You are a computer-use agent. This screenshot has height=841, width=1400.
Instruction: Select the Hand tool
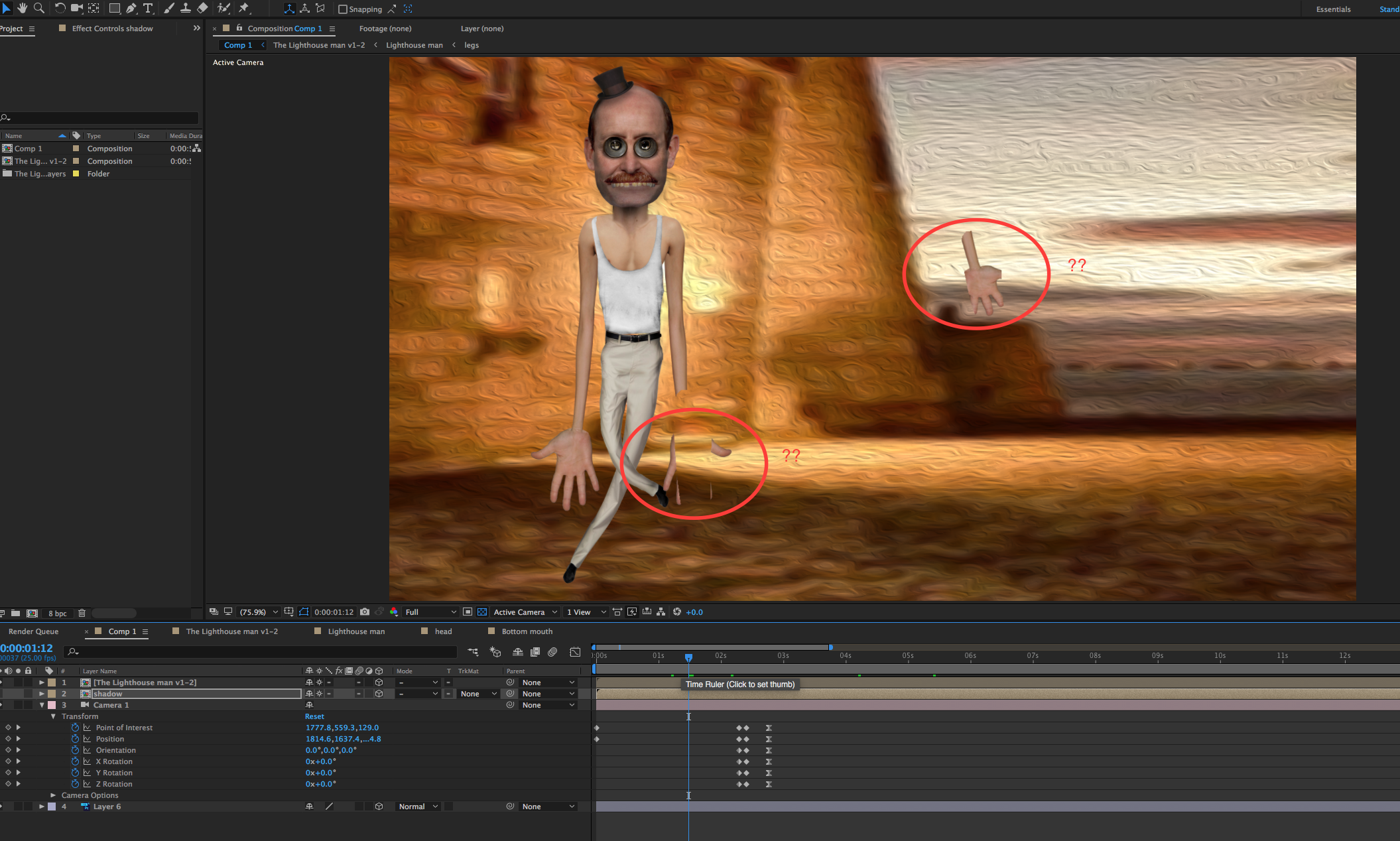pyautogui.click(x=23, y=8)
